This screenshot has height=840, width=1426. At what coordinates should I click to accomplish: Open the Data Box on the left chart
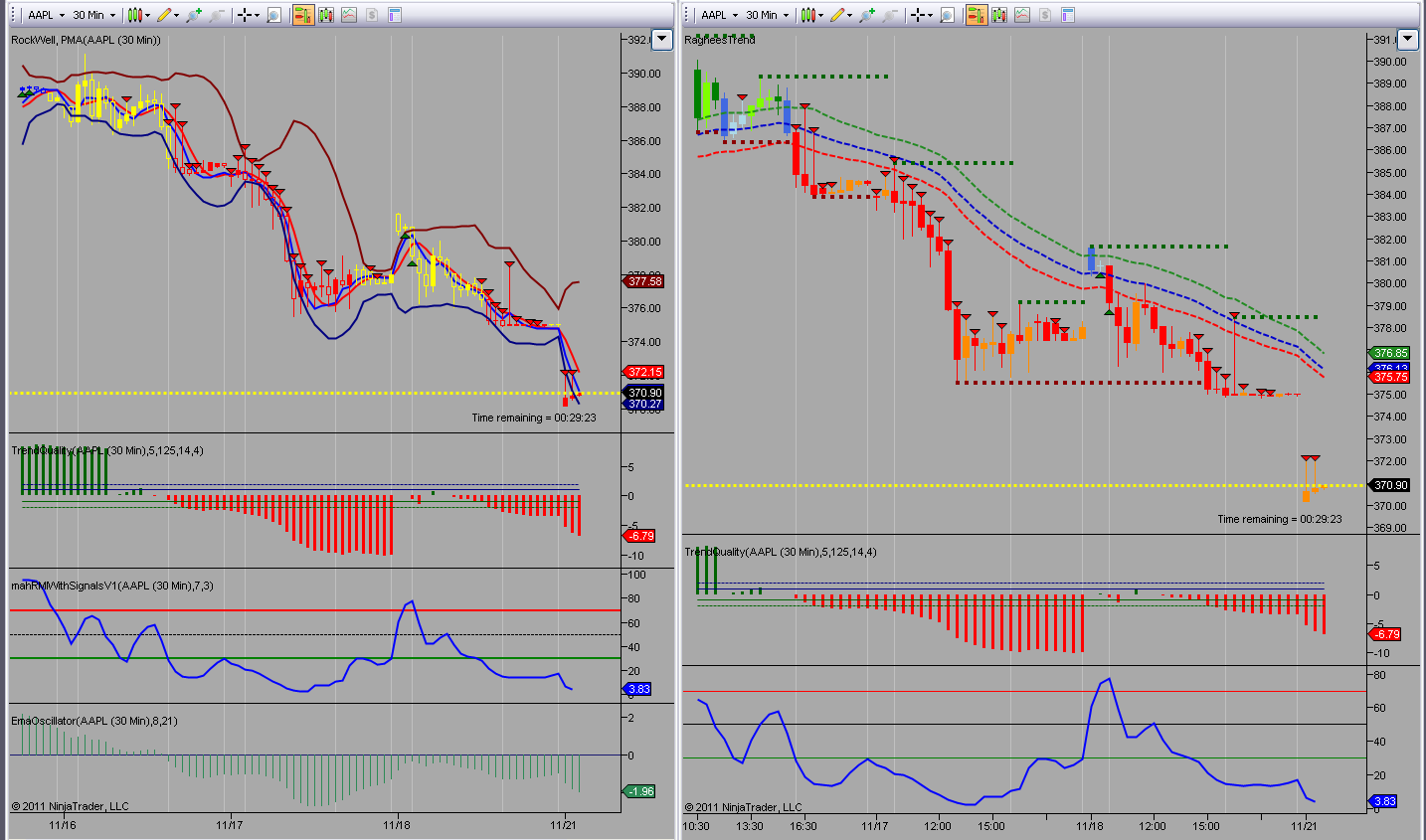[274, 15]
